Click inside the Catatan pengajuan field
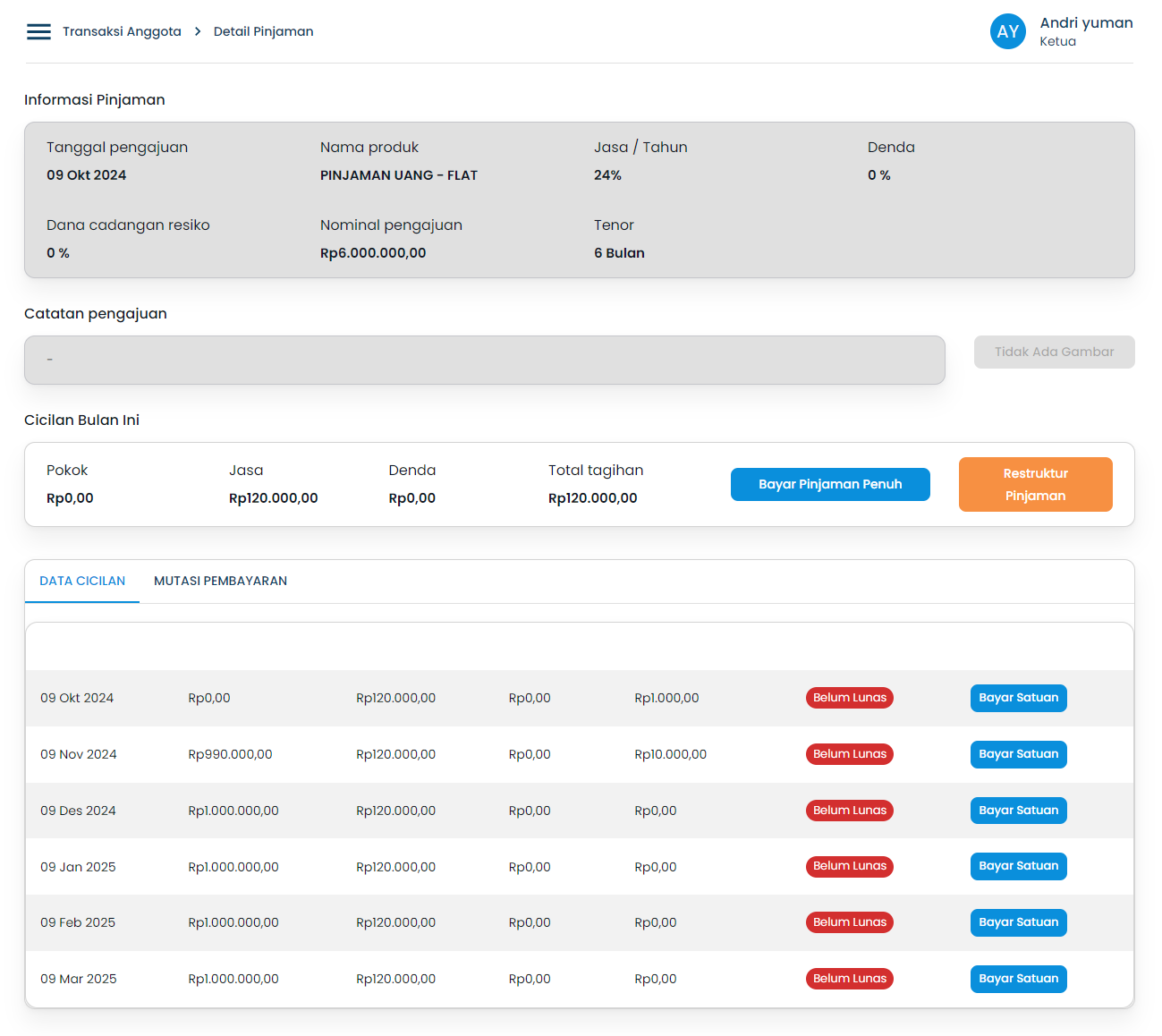This screenshot has width=1162, height=1036. coord(484,360)
